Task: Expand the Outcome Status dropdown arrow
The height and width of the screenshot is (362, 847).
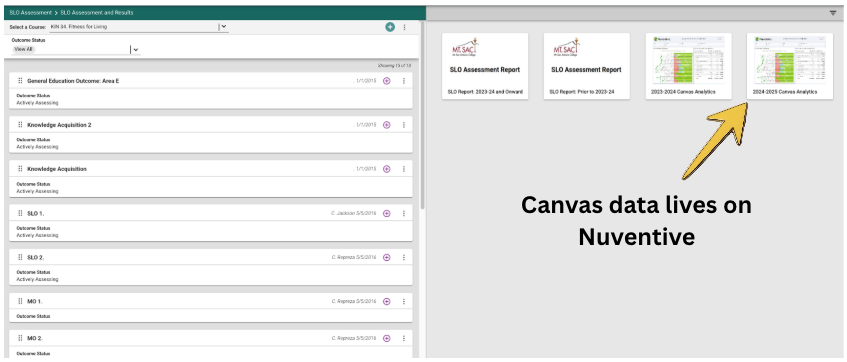Action: [136, 50]
